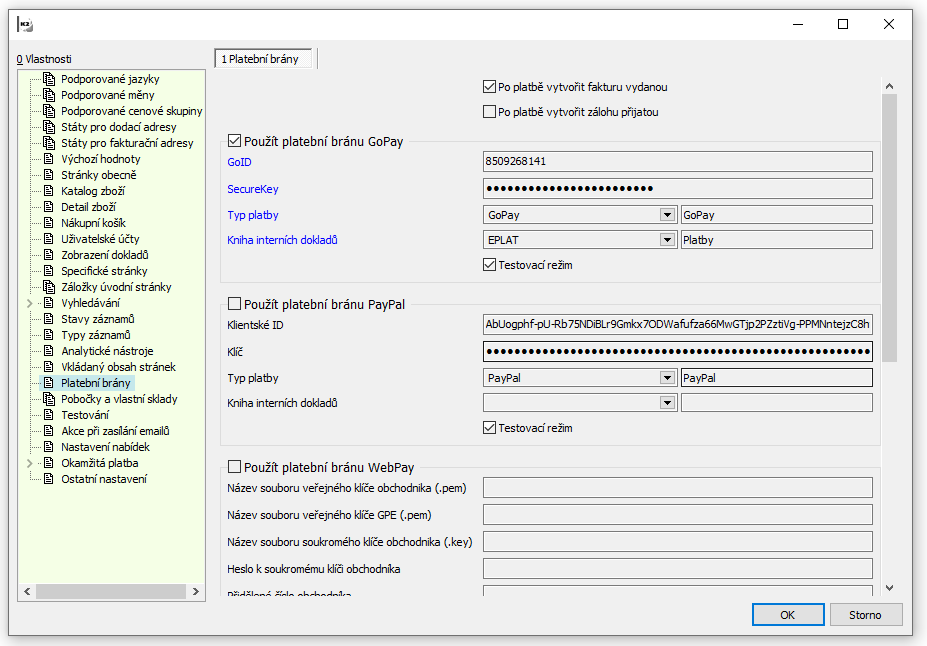Click the page icon beside Vyhledávání

point(49,303)
